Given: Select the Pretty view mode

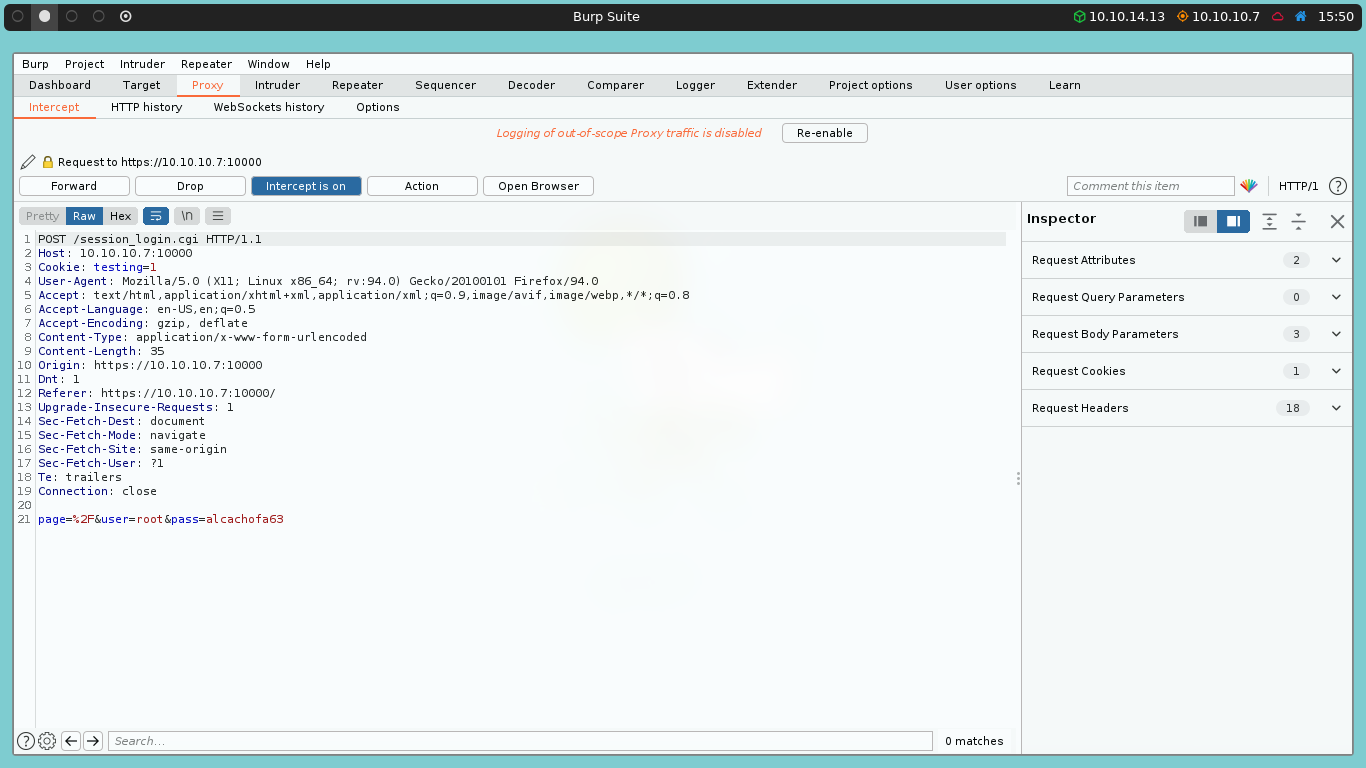Looking at the screenshot, I should click(42, 216).
